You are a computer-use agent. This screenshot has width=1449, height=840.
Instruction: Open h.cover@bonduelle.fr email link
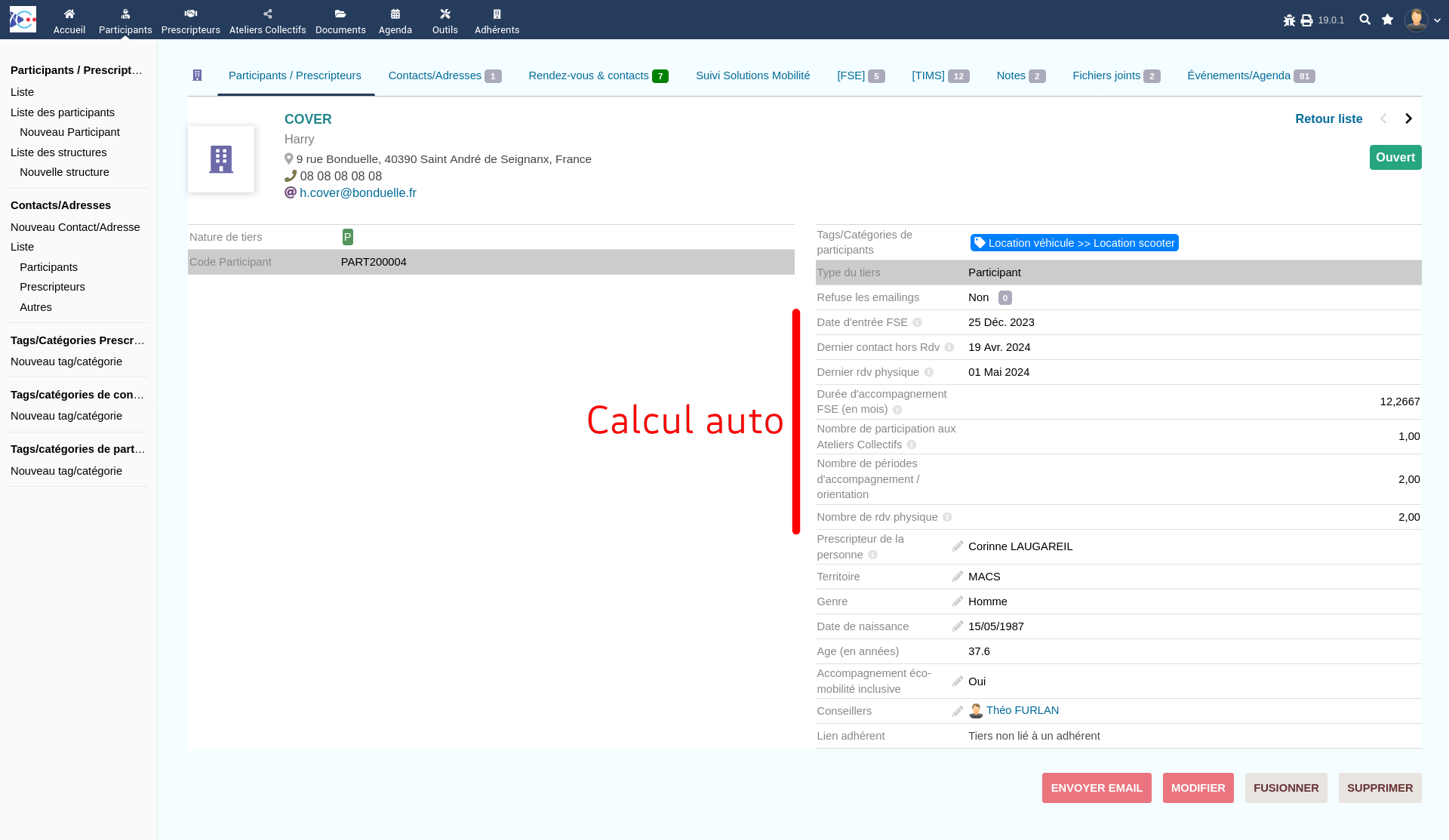358,192
